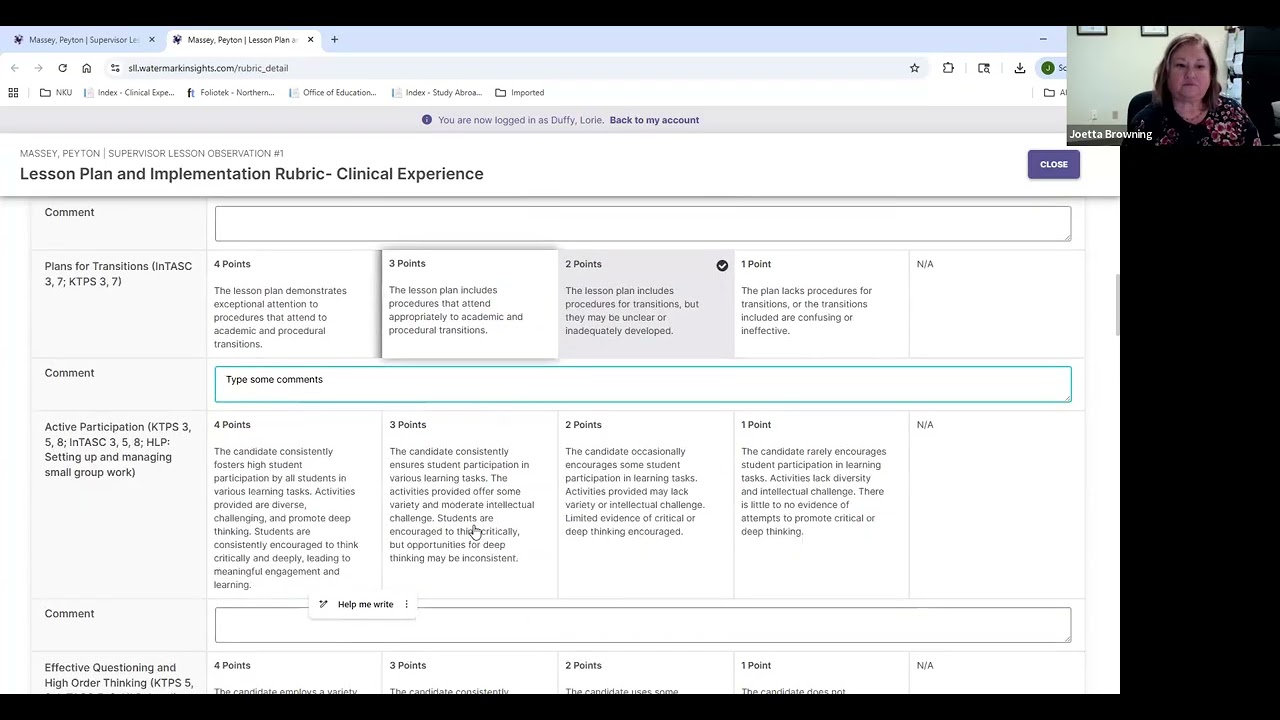This screenshot has width=1280, height=720.
Task: Click Effective Questioning and High Order Thinking label
Action: tap(118, 678)
